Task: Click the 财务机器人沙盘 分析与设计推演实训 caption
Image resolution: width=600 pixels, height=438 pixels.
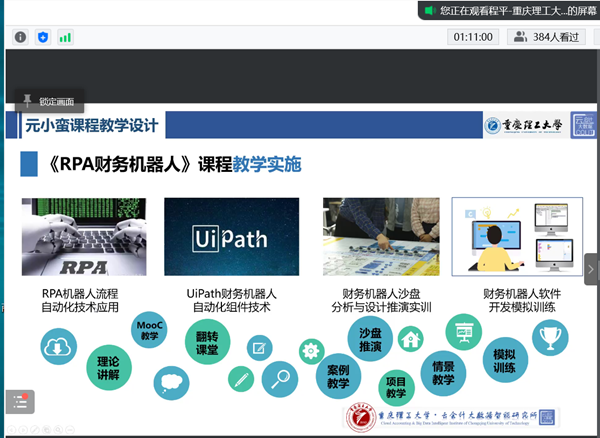Action: click(x=381, y=300)
